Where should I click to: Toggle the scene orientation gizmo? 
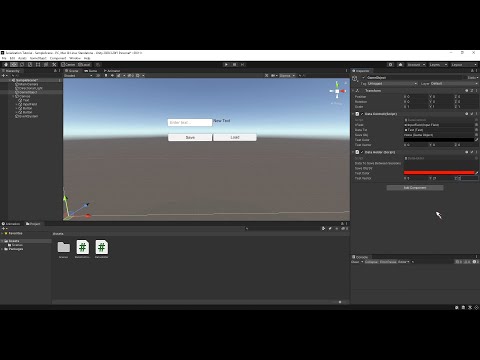coord(337,91)
